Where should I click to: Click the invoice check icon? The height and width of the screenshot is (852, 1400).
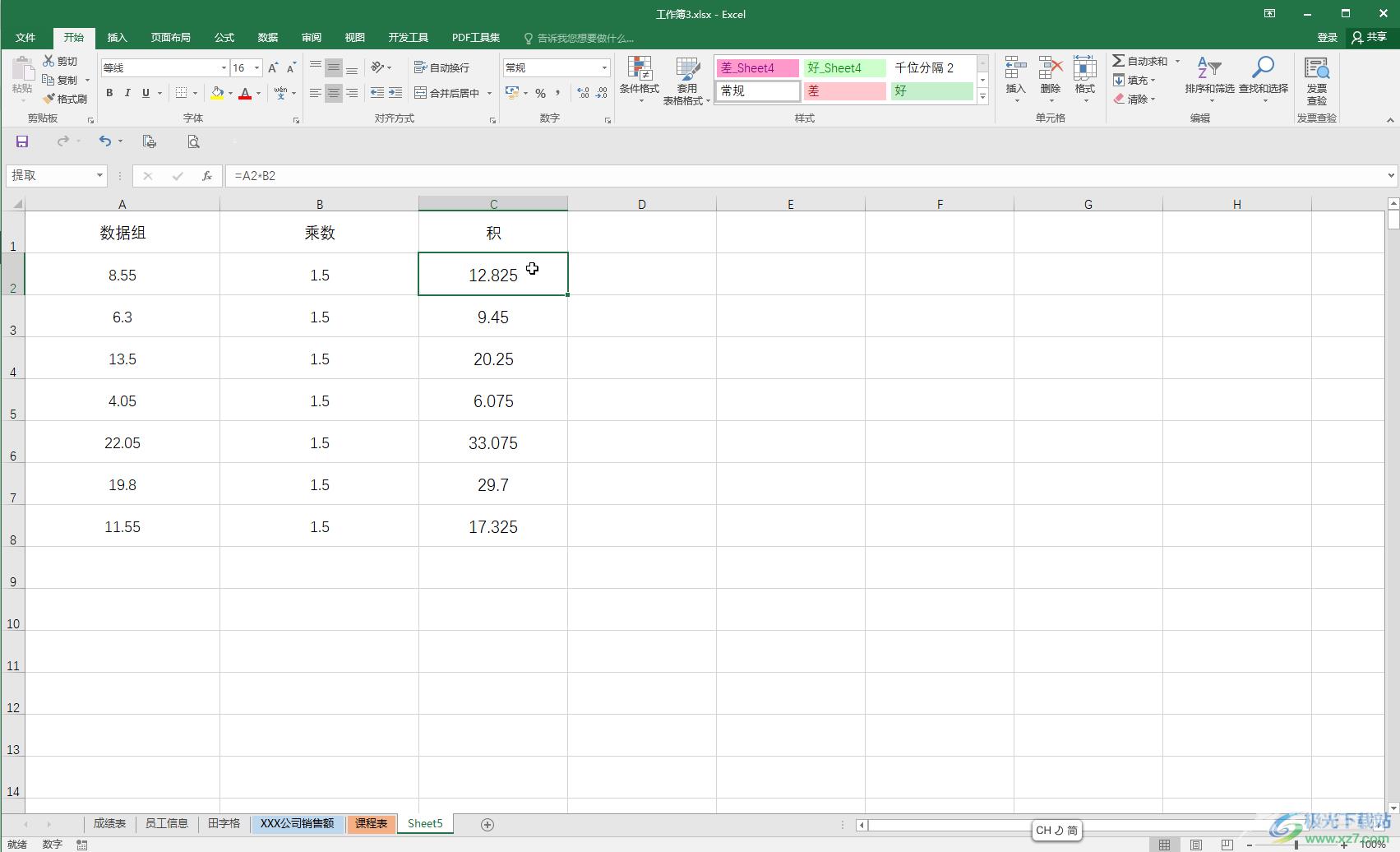[1317, 68]
